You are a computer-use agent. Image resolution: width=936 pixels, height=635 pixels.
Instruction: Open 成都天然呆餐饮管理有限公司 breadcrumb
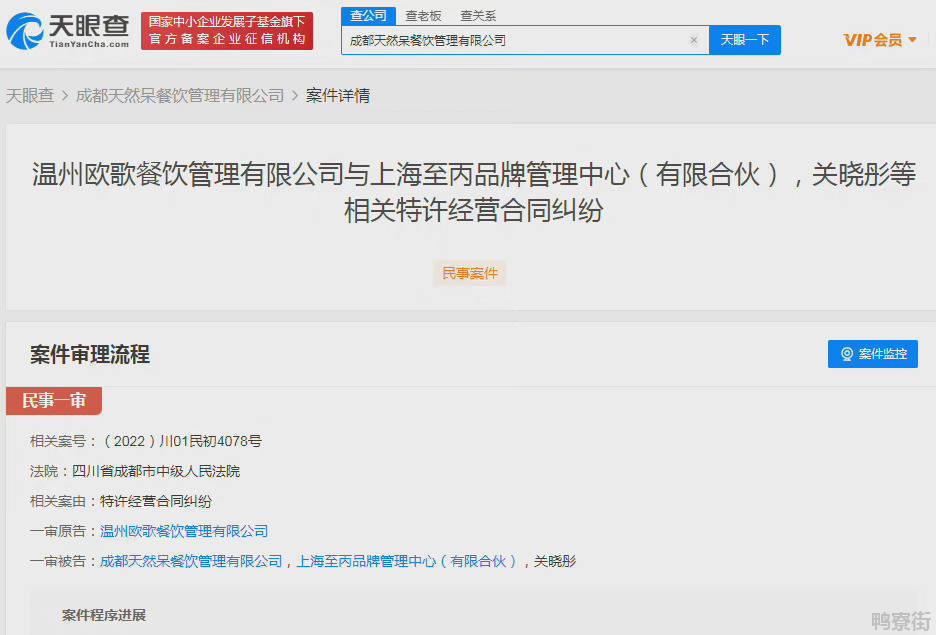(180, 95)
